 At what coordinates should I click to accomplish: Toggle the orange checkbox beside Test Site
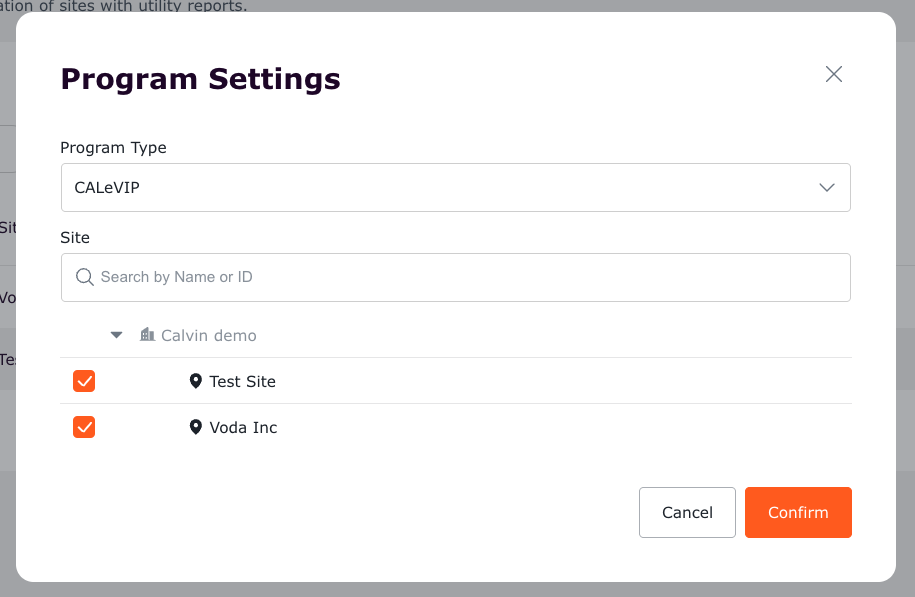click(84, 381)
